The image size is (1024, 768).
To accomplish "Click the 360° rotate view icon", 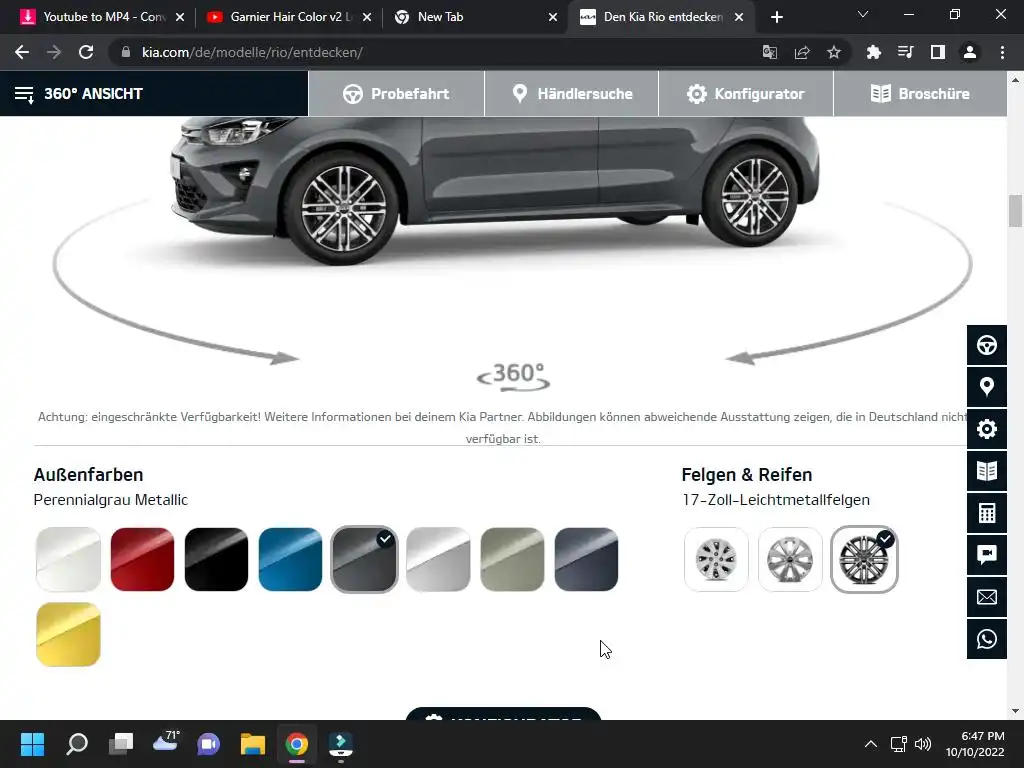I will (x=514, y=377).
